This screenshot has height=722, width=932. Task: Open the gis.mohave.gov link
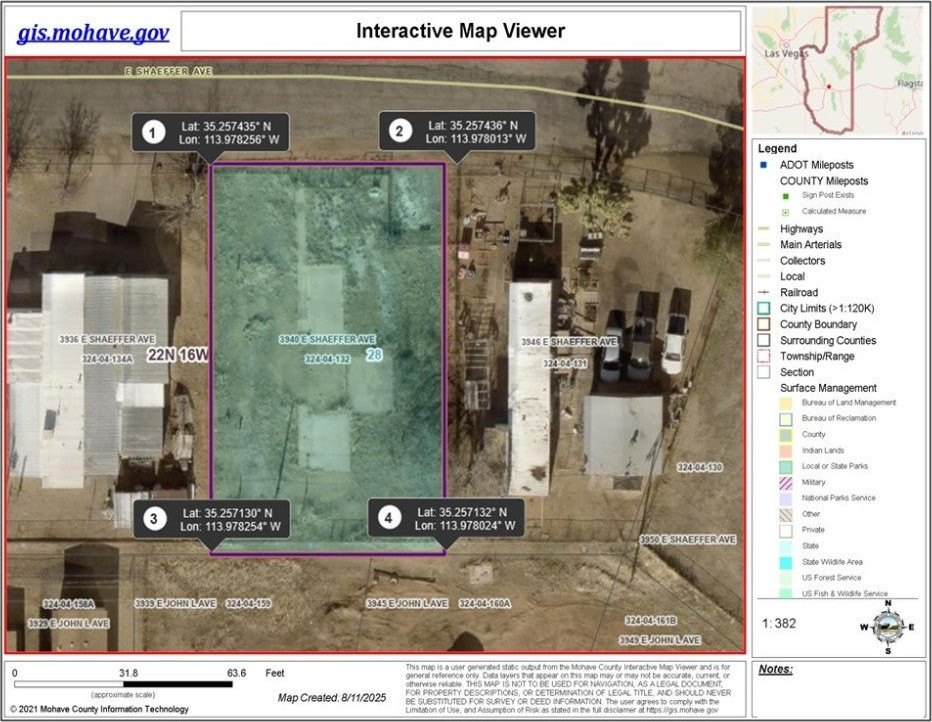93,33
